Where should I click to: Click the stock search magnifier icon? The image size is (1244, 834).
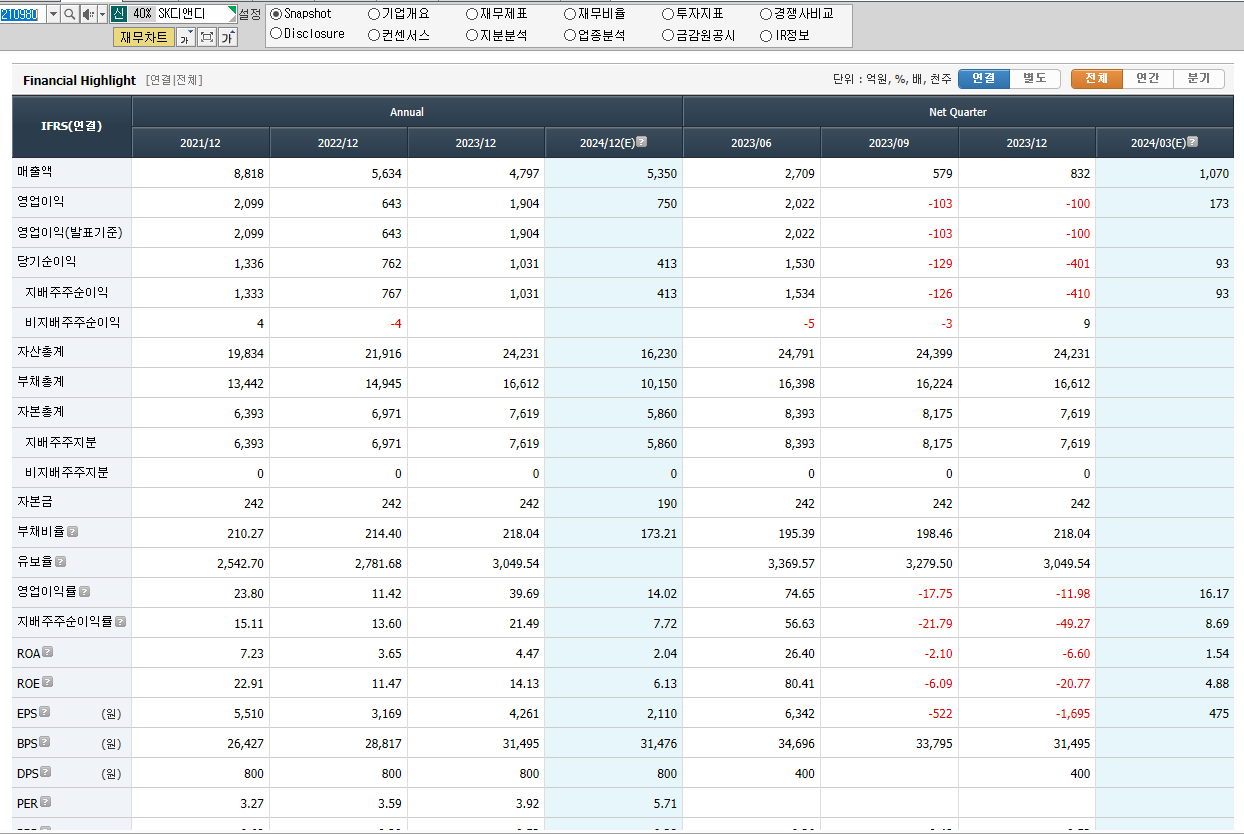pos(69,14)
